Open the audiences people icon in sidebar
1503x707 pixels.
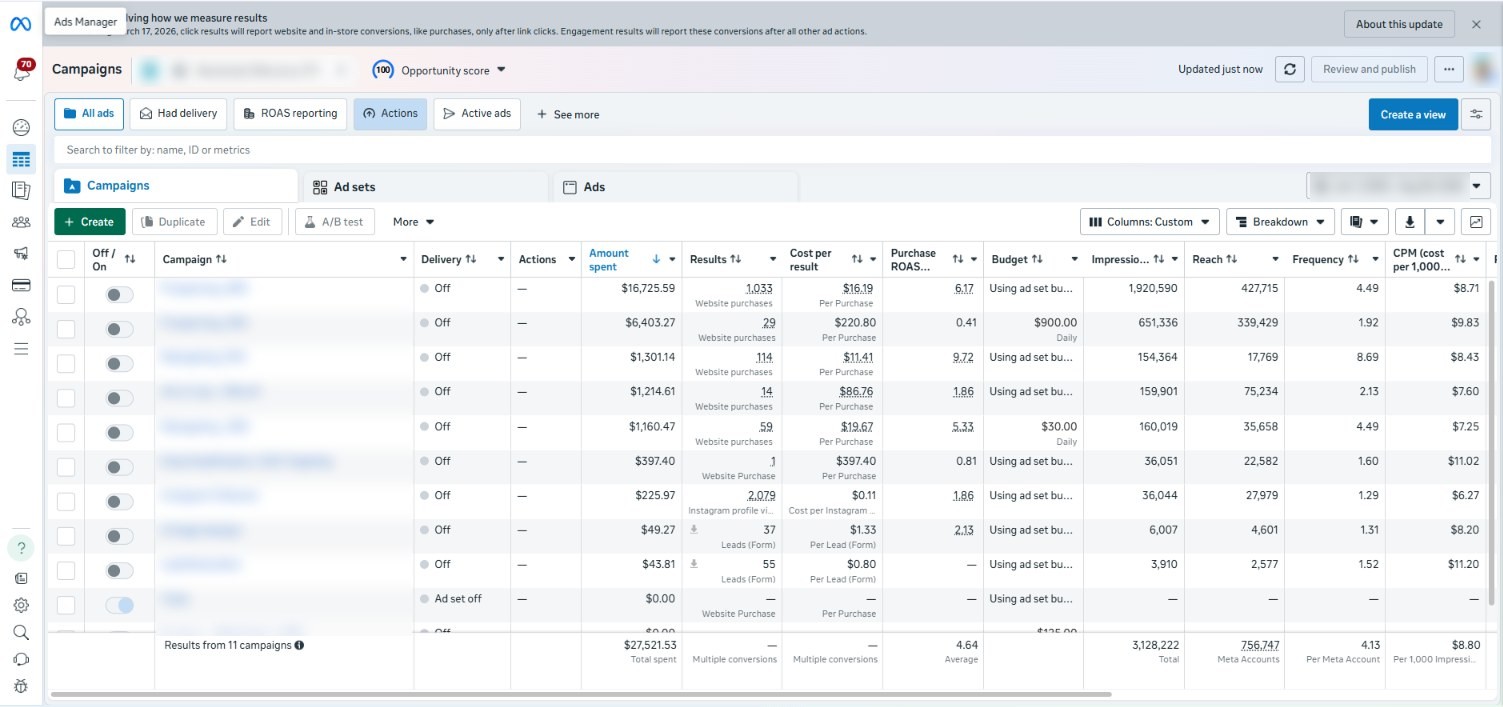(21, 222)
